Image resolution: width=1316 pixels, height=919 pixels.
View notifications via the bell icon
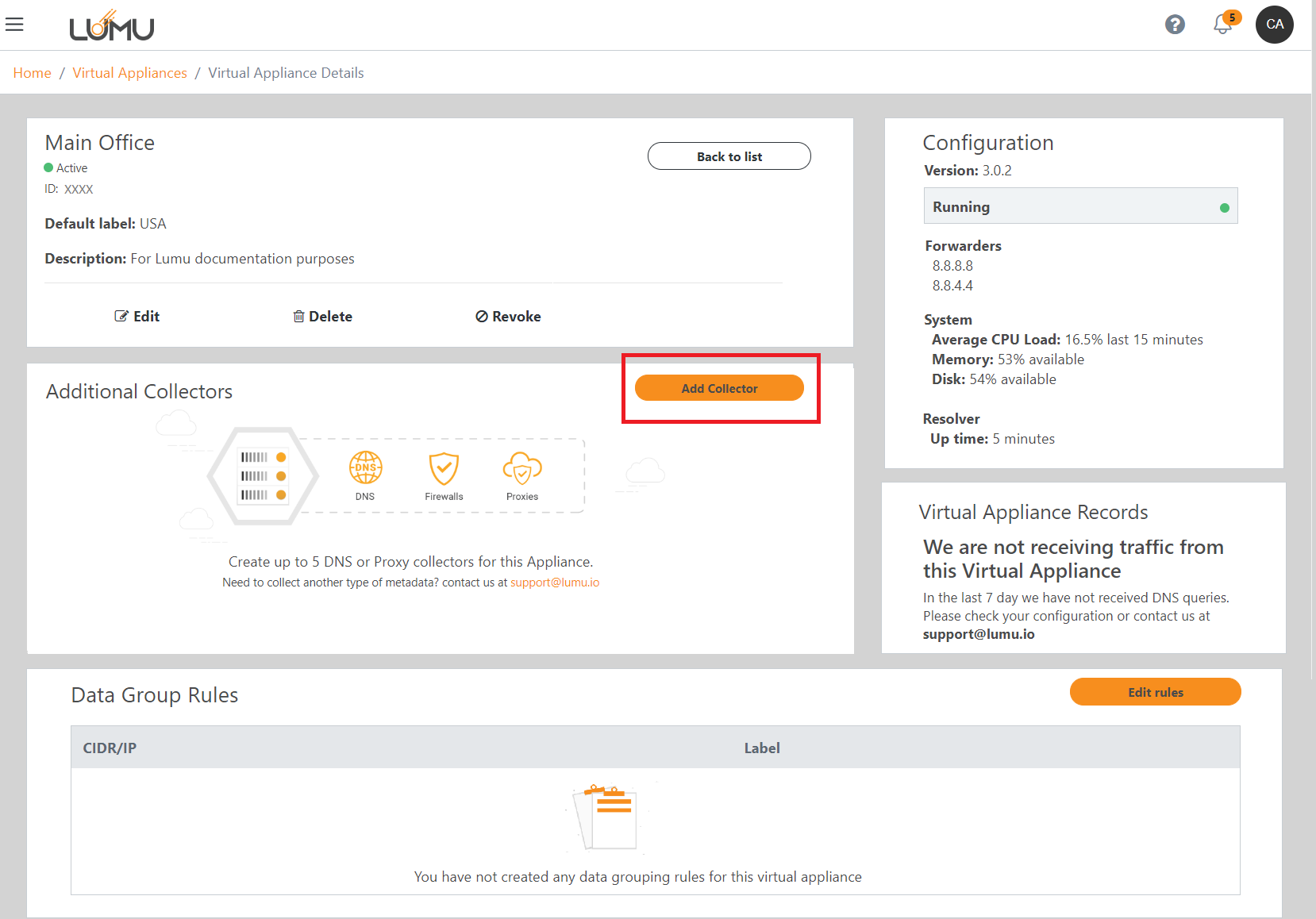pyautogui.click(x=1221, y=25)
